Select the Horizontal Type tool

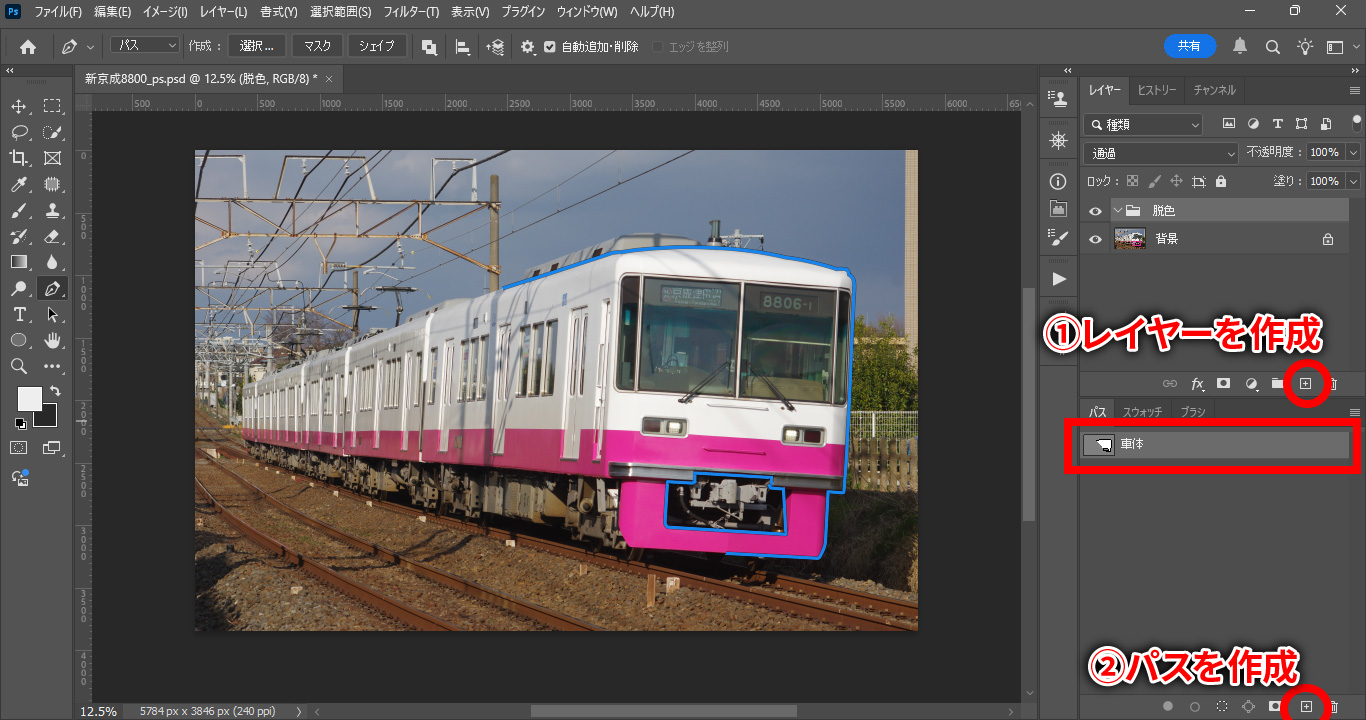pyautogui.click(x=19, y=314)
